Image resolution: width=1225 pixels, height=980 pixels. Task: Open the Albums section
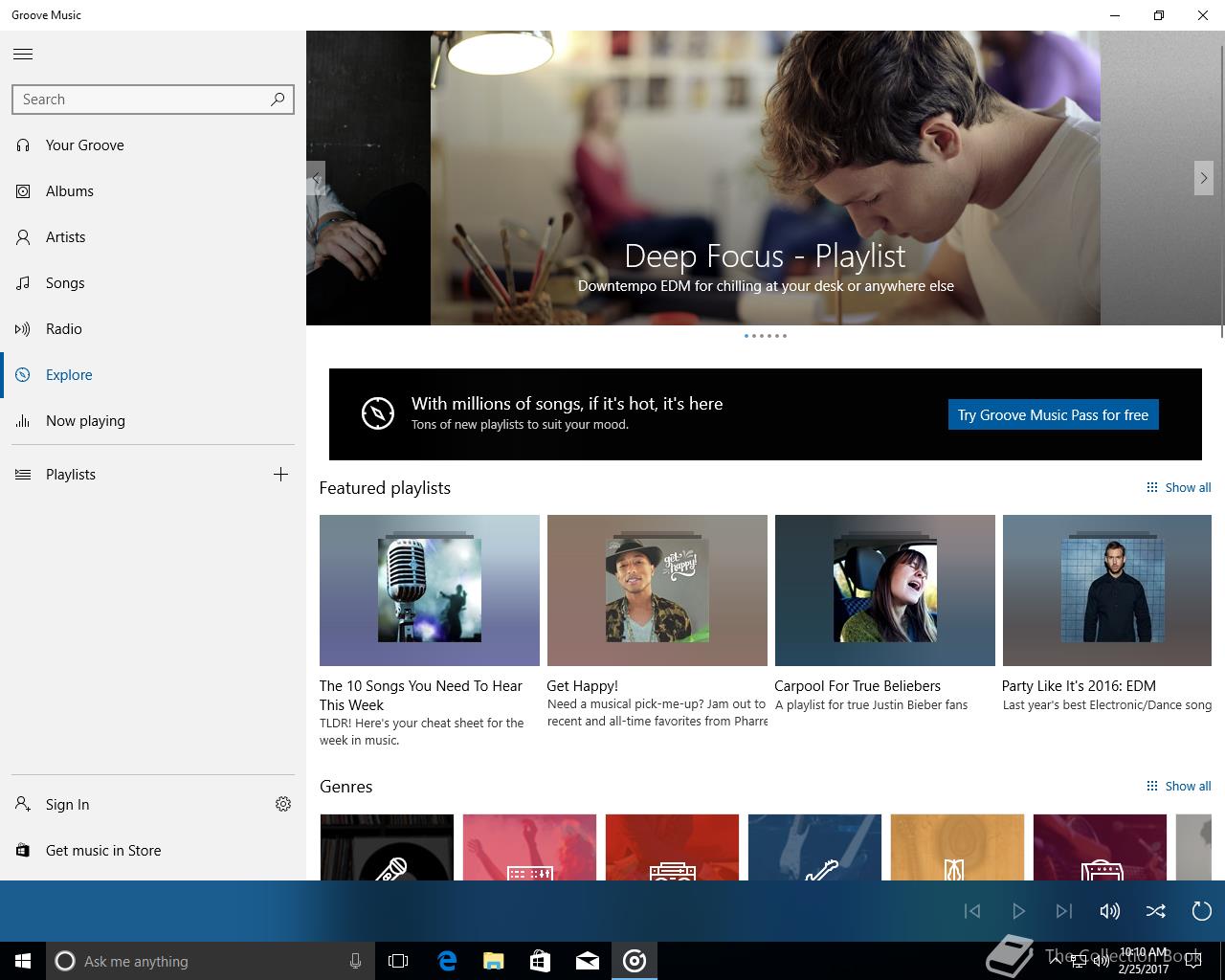153,191
